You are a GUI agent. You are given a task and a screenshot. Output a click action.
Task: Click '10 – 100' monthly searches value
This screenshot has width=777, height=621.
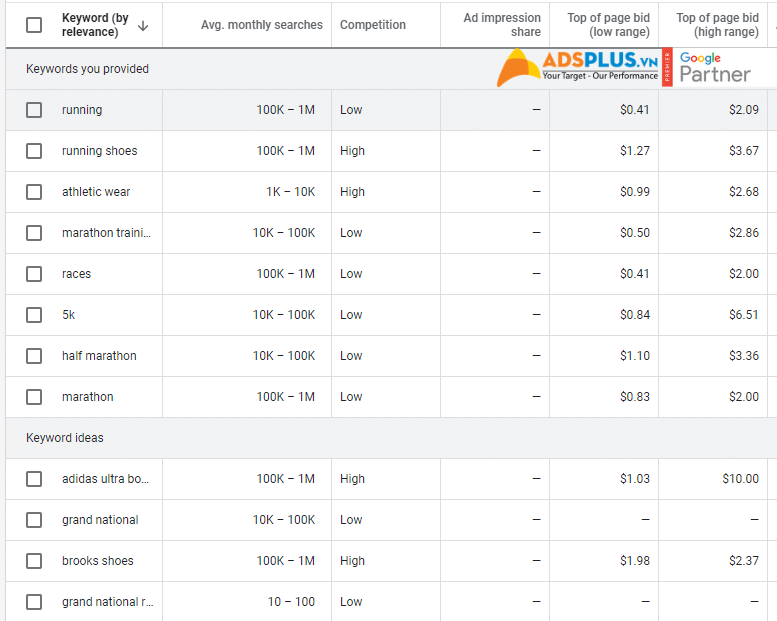[291, 602]
